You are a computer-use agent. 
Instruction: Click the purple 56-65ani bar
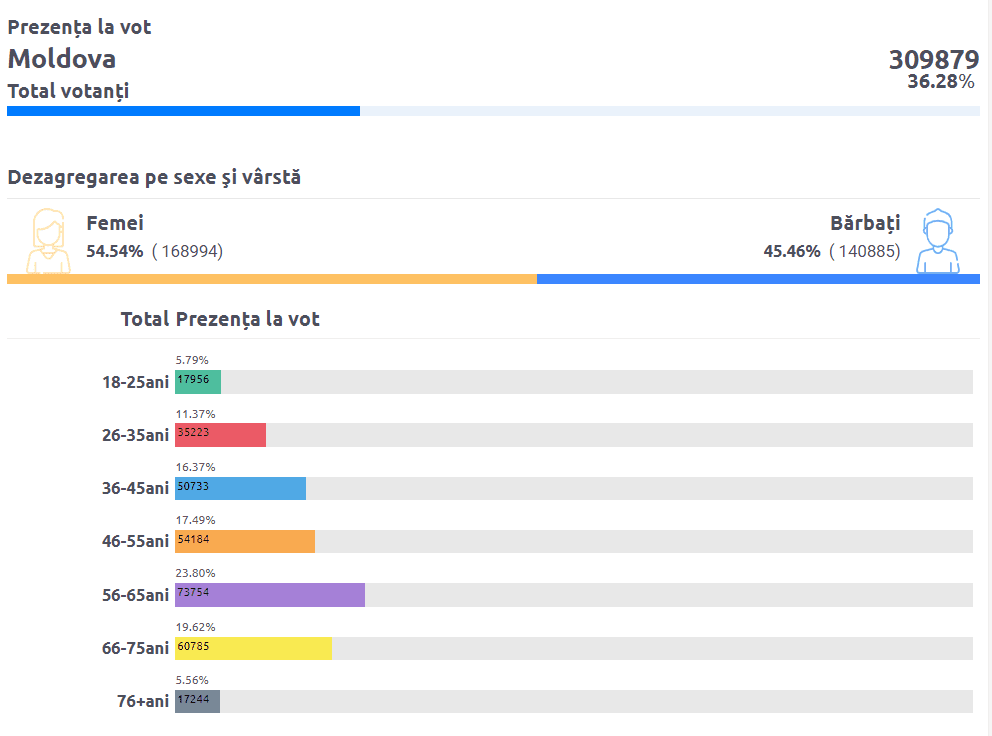270,594
